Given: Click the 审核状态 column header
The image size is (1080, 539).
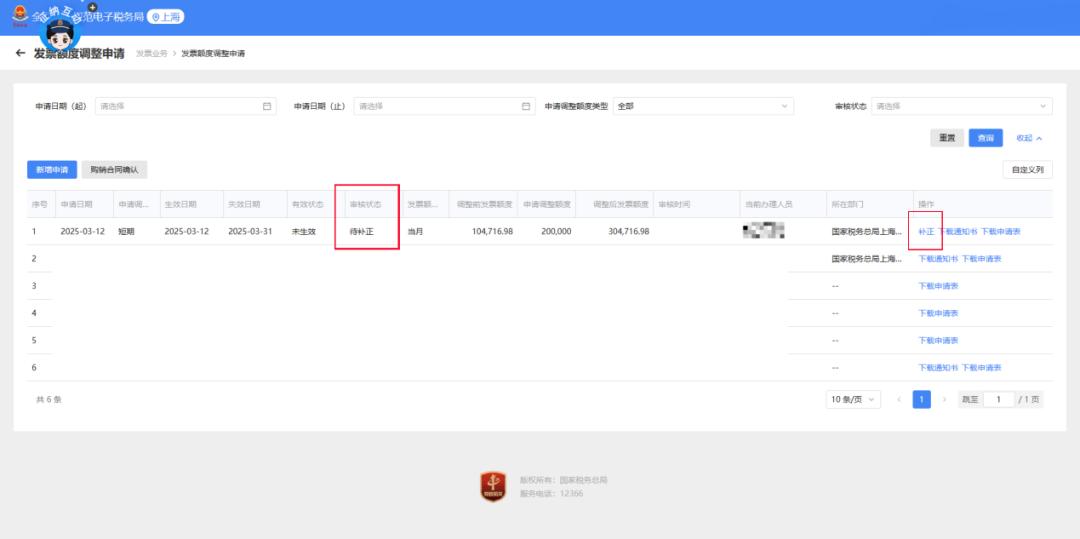Looking at the screenshot, I should (365, 204).
